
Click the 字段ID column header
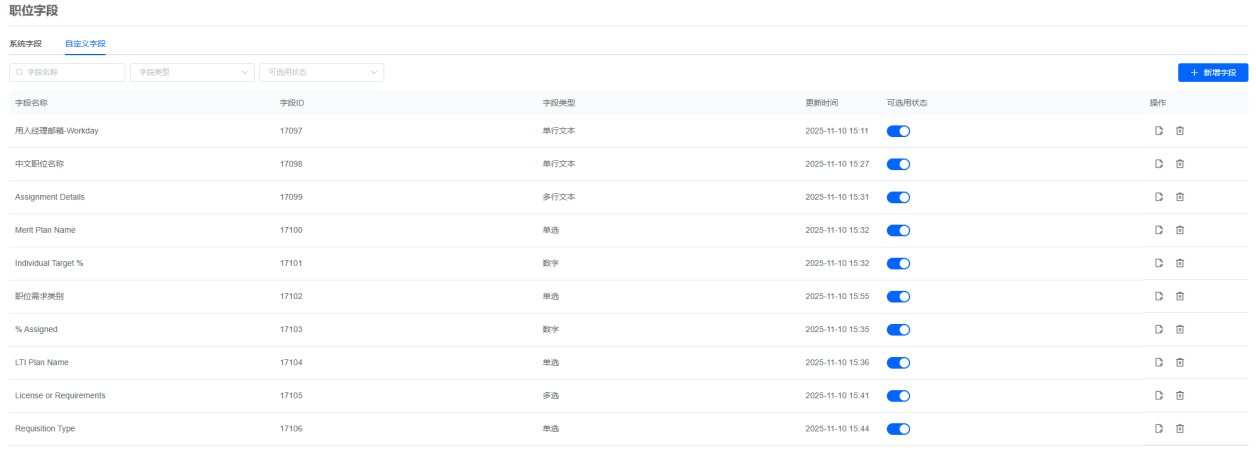[x=292, y=103]
